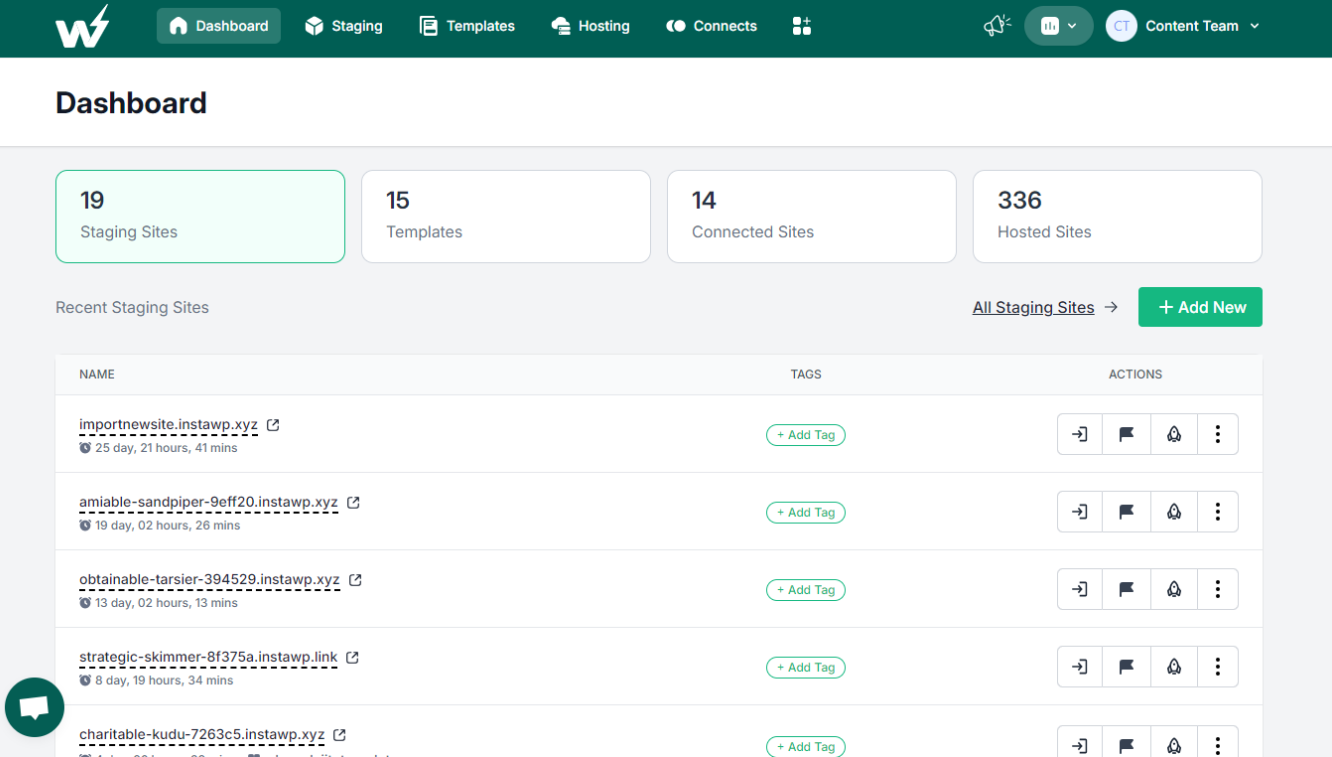Click the 'Recent Staging Sites' heading
Screen dimensions: 1332x757
[x=132, y=308]
